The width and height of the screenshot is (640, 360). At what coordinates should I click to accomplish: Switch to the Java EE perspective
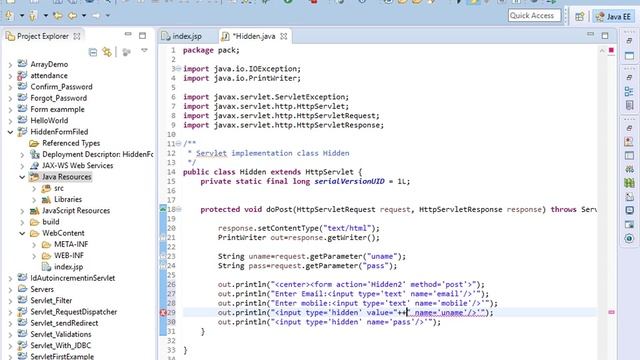[613, 17]
